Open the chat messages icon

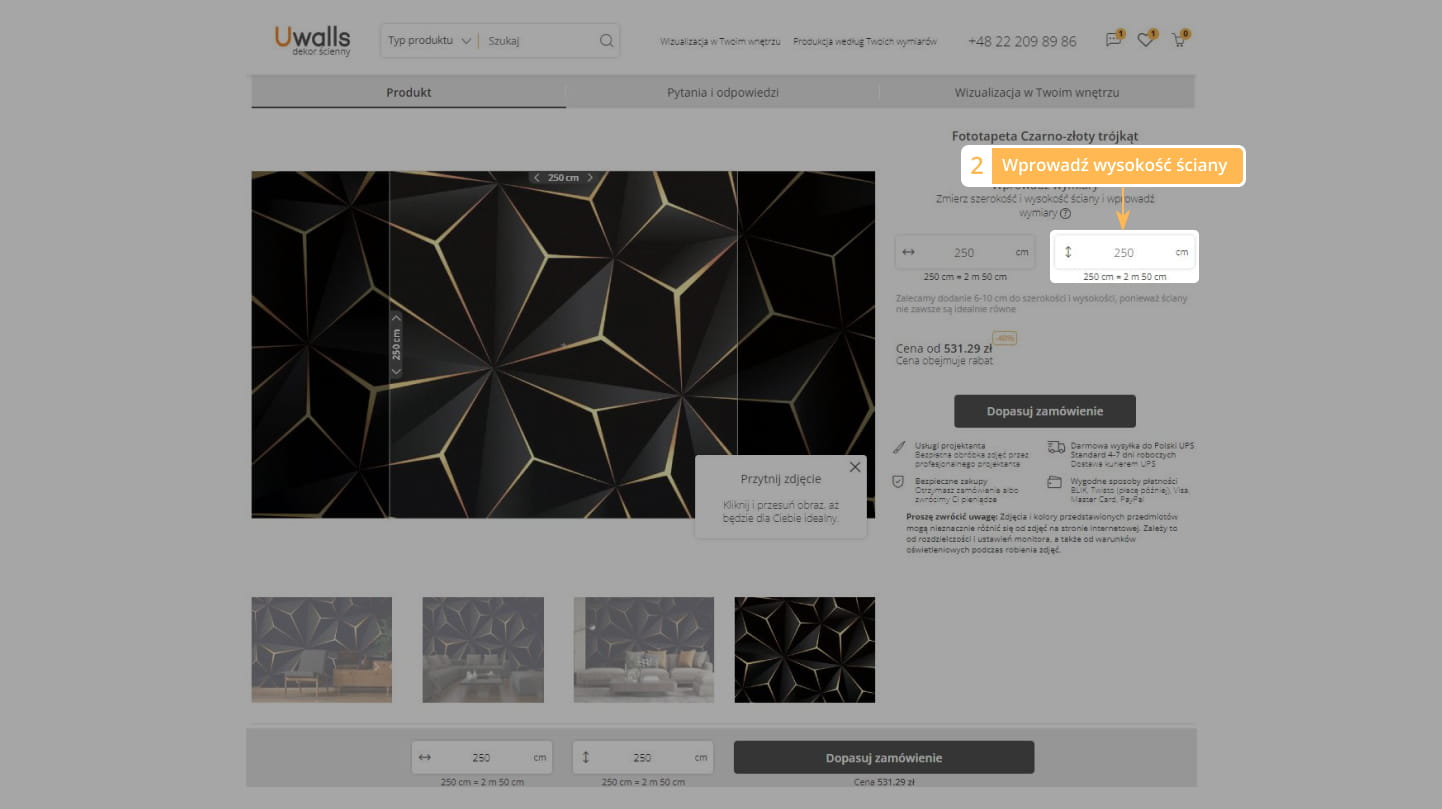pyautogui.click(x=1113, y=41)
